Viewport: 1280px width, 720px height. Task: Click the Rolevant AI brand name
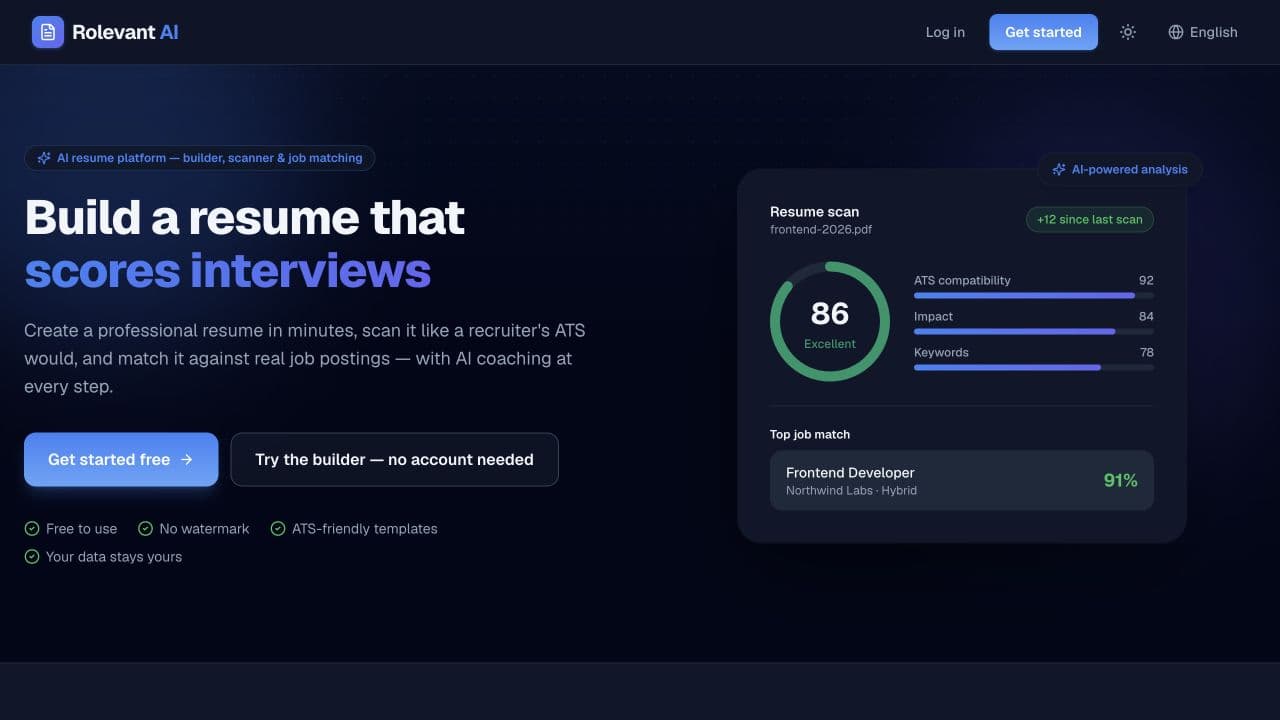(x=125, y=32)
